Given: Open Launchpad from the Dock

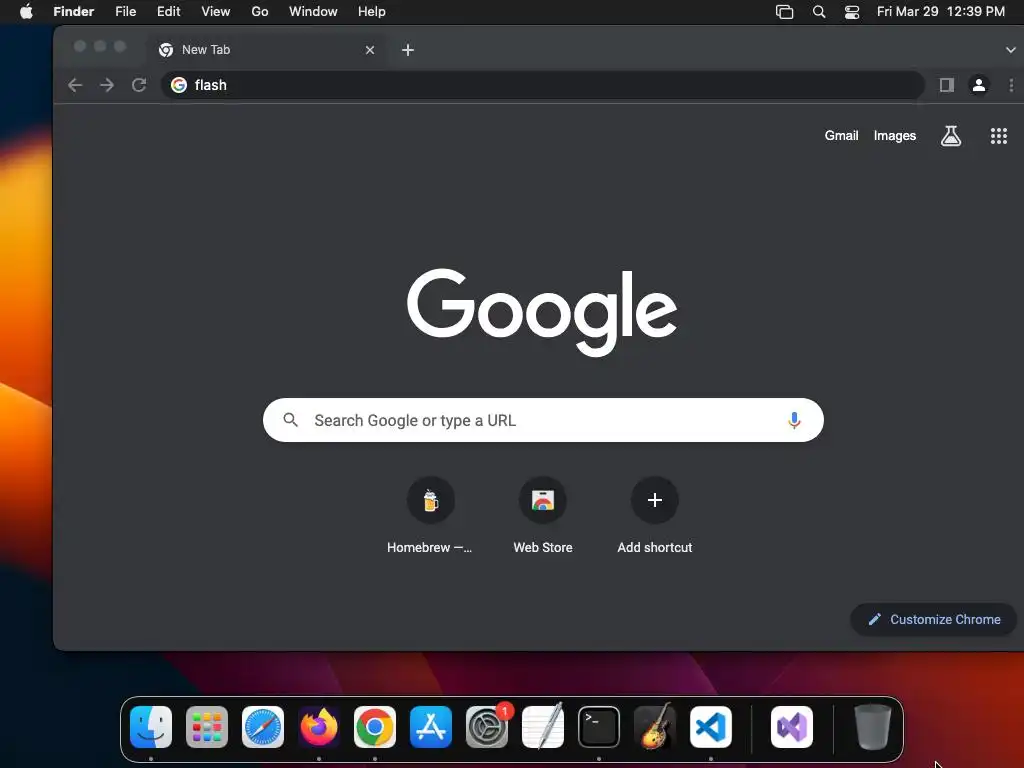Looking at the screenshot, I should pos(207,727).
